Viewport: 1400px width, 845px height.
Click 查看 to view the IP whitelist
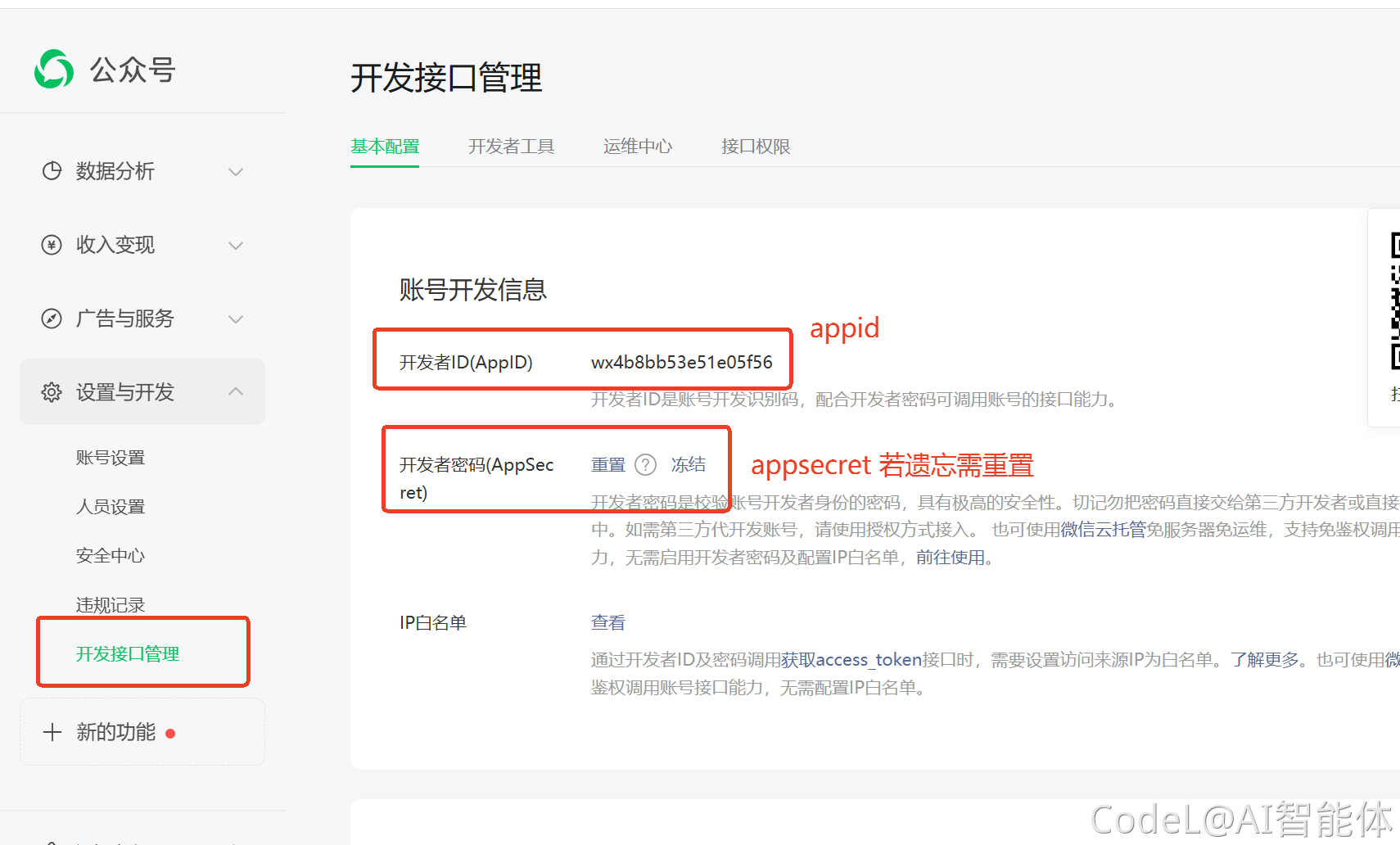[607, 622]
